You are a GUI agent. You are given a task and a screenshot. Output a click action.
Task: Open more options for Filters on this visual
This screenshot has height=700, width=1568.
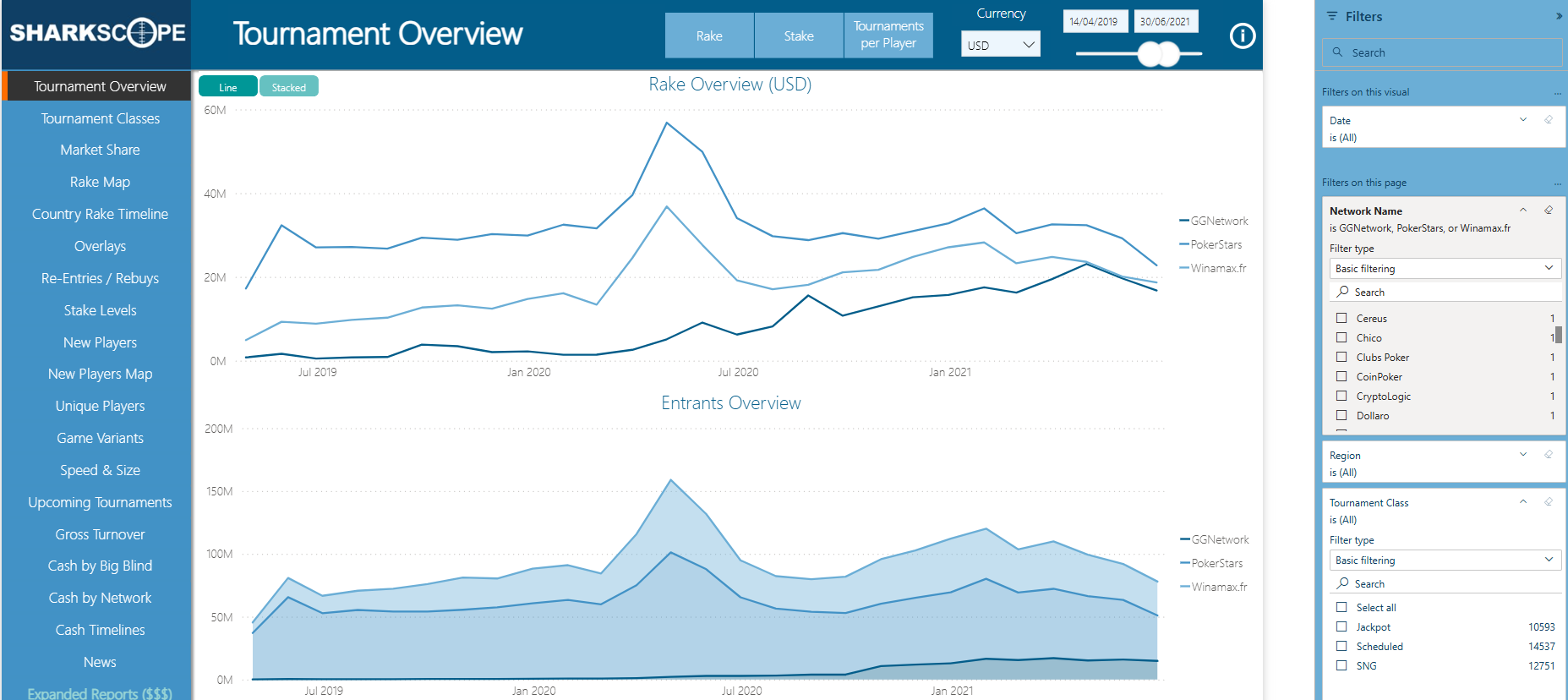(1557, 93)
